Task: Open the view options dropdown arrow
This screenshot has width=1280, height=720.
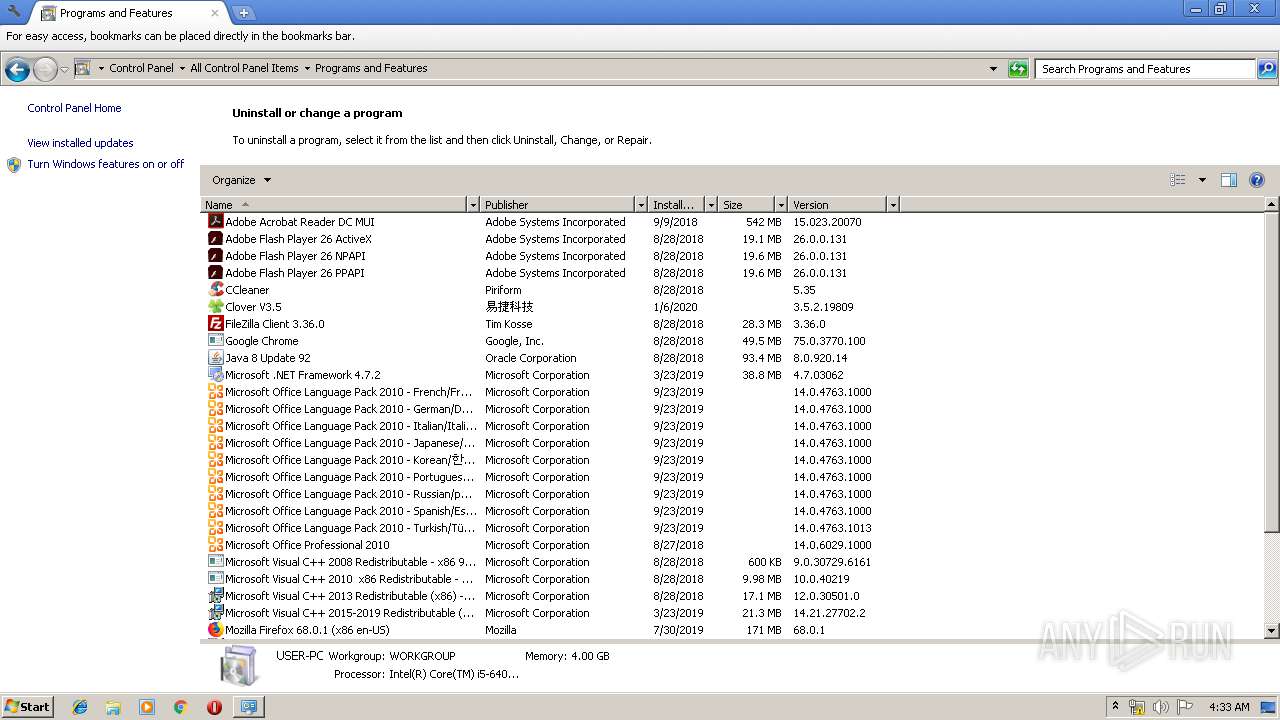Action: (1202, 180)
